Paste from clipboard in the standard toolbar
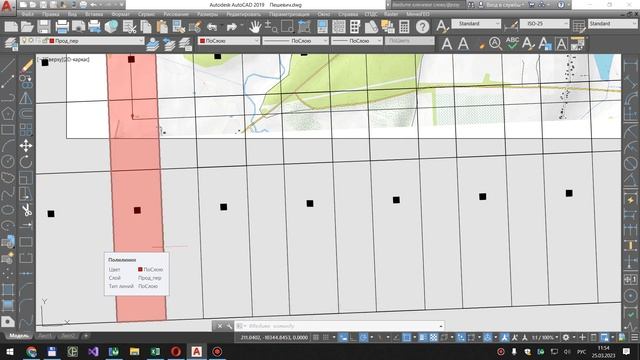This screenshot has height=360, width=640. [162, 27]
